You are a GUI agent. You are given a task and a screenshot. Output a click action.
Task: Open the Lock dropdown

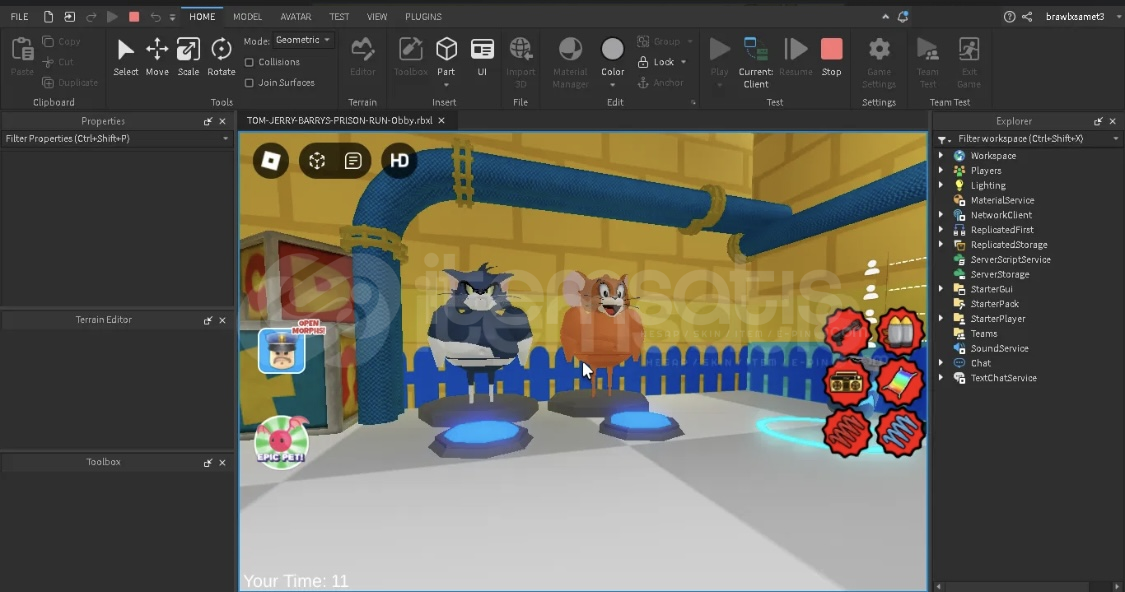coord(684,62)
